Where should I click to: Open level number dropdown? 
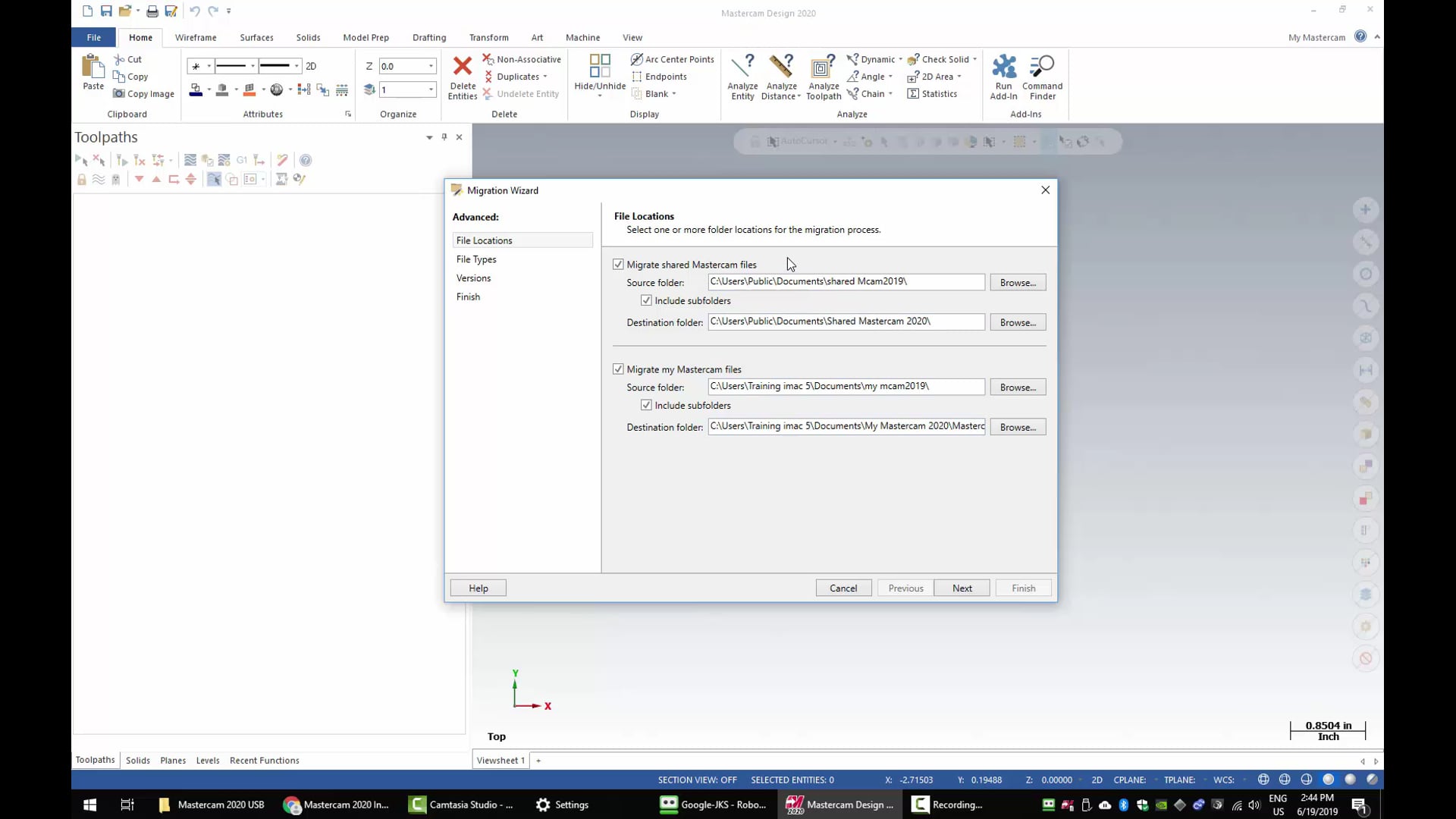click(x=431, y=89)
